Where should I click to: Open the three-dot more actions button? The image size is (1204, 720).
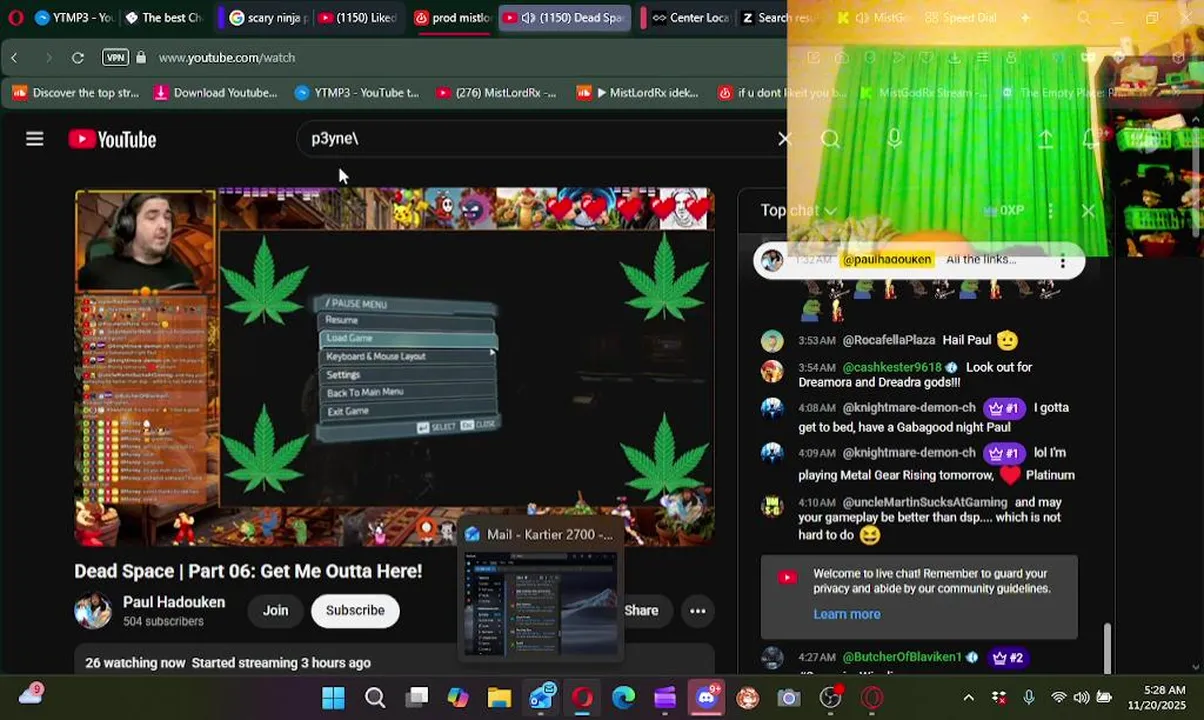(698, 610)
